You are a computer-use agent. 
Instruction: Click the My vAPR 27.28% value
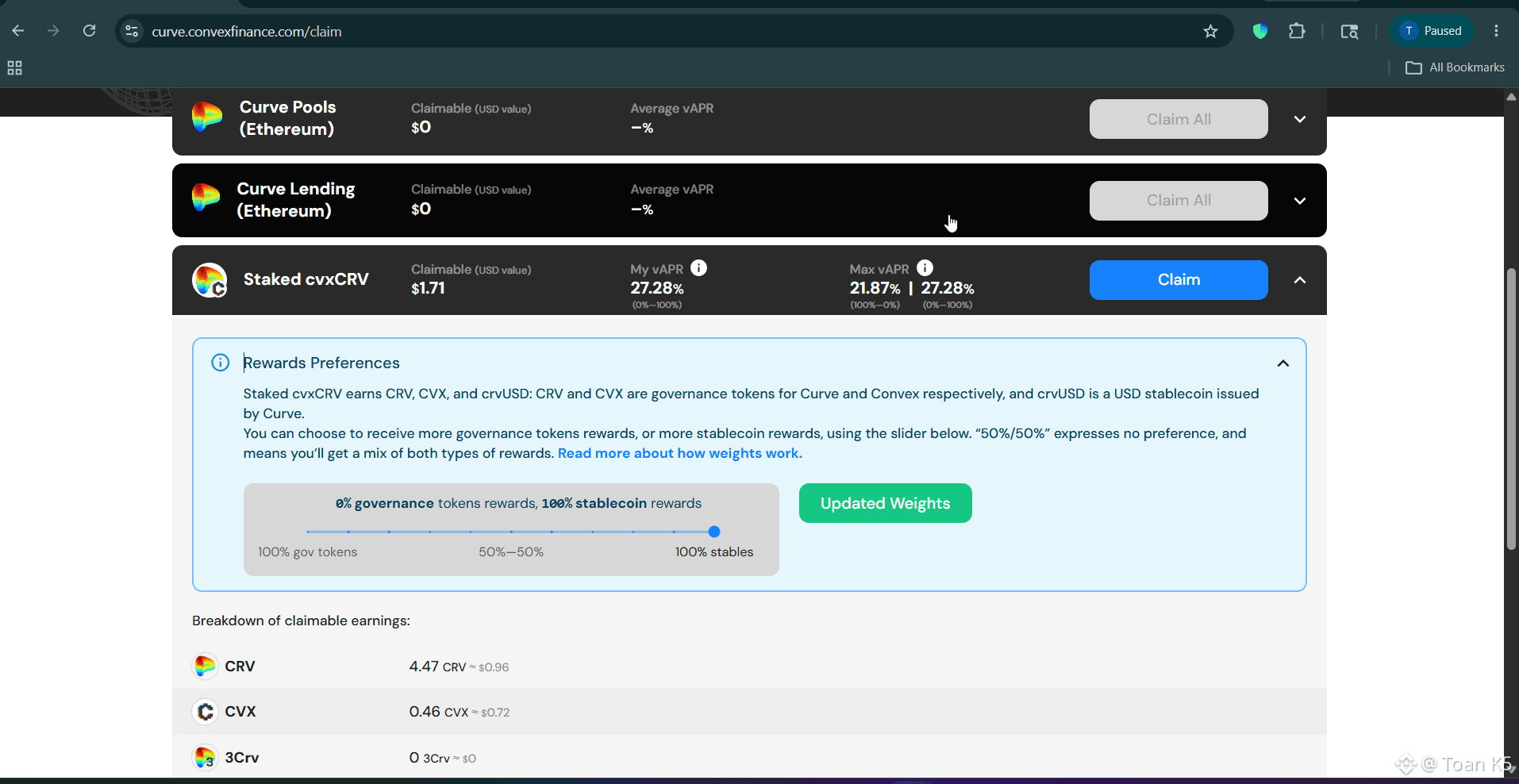pos(657,288)
